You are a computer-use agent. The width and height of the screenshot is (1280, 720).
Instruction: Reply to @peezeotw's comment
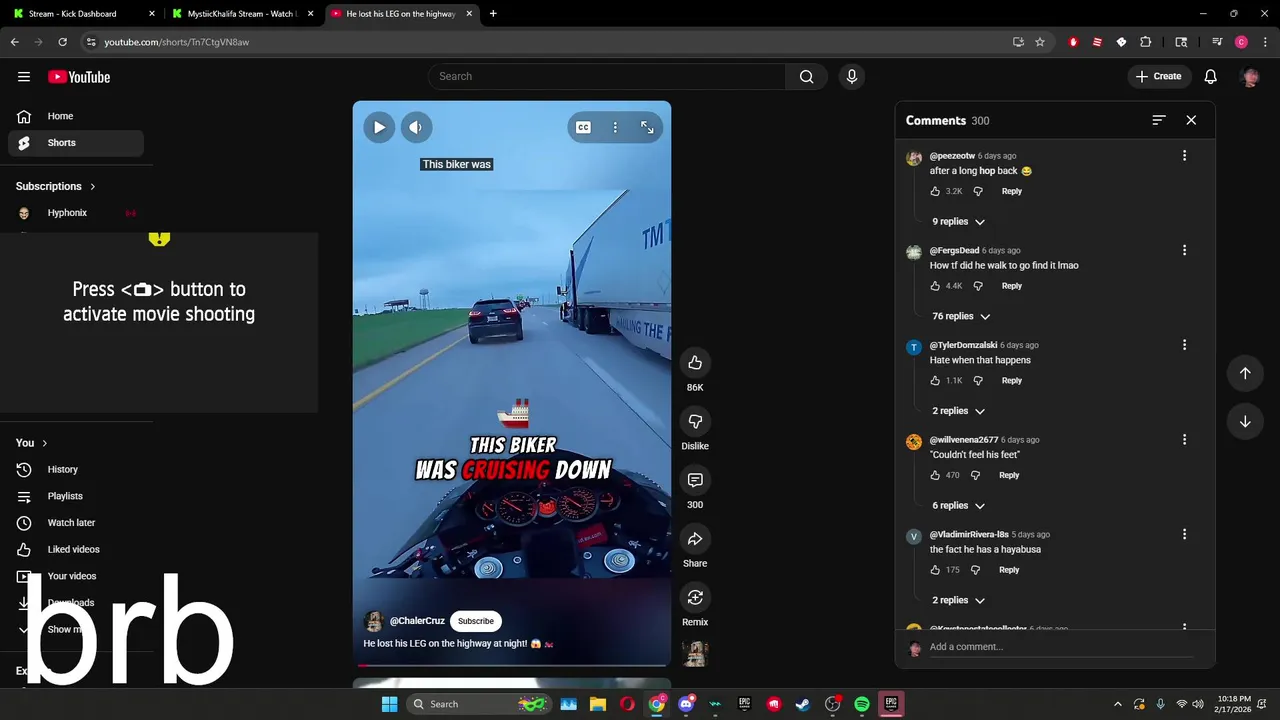[x=1012, y=191]
